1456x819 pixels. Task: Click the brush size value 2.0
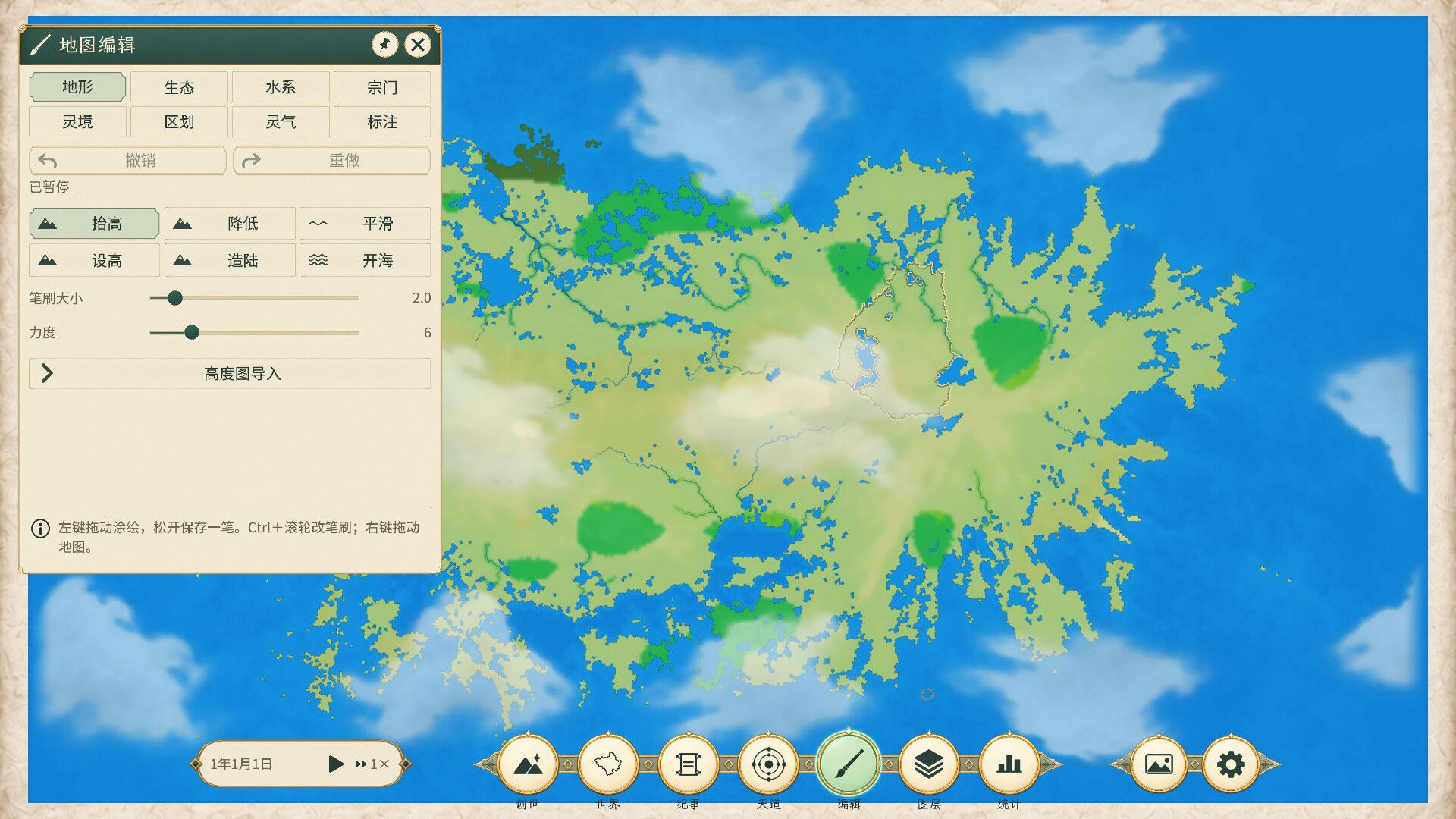(422, 298)
